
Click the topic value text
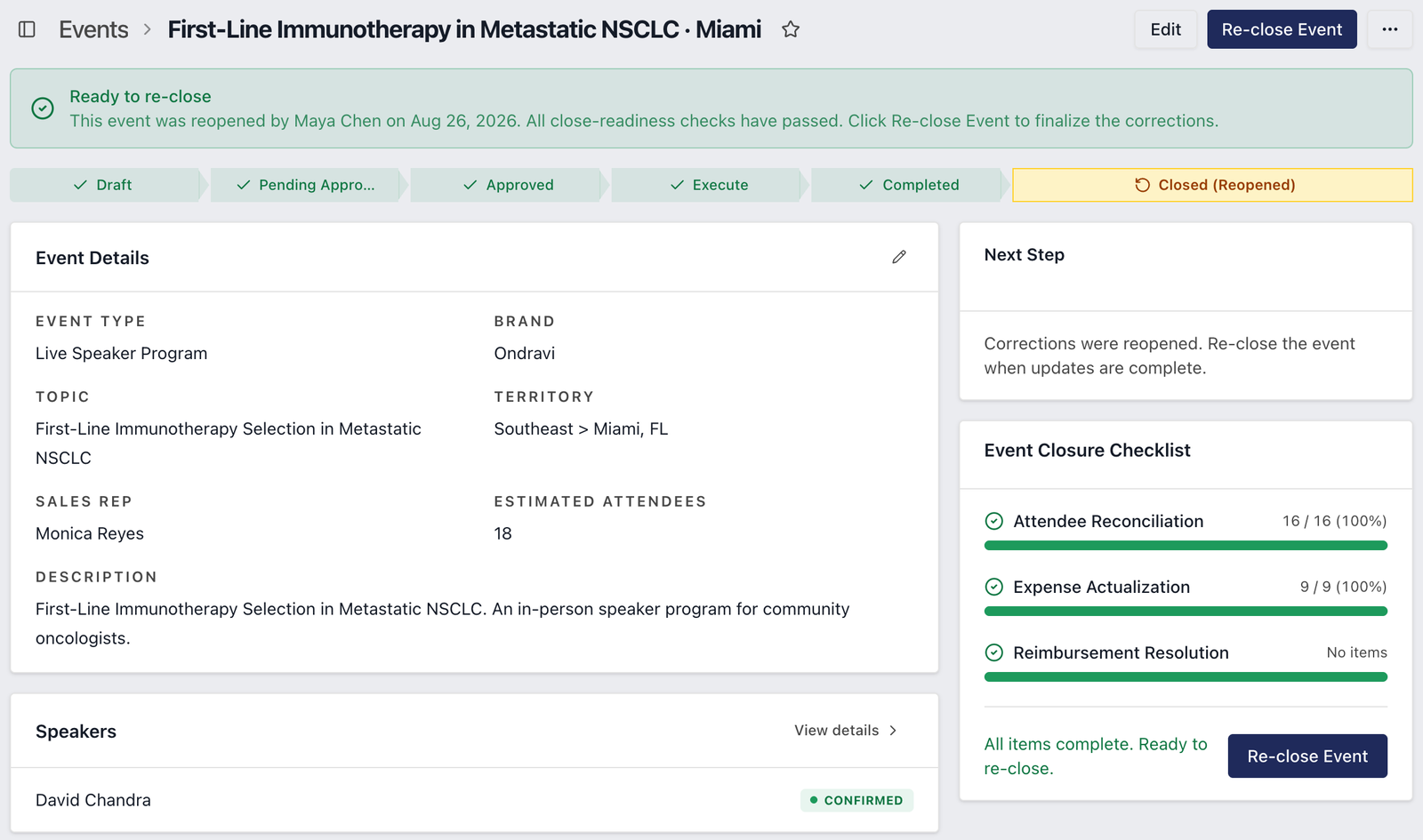tap(229, 443)
